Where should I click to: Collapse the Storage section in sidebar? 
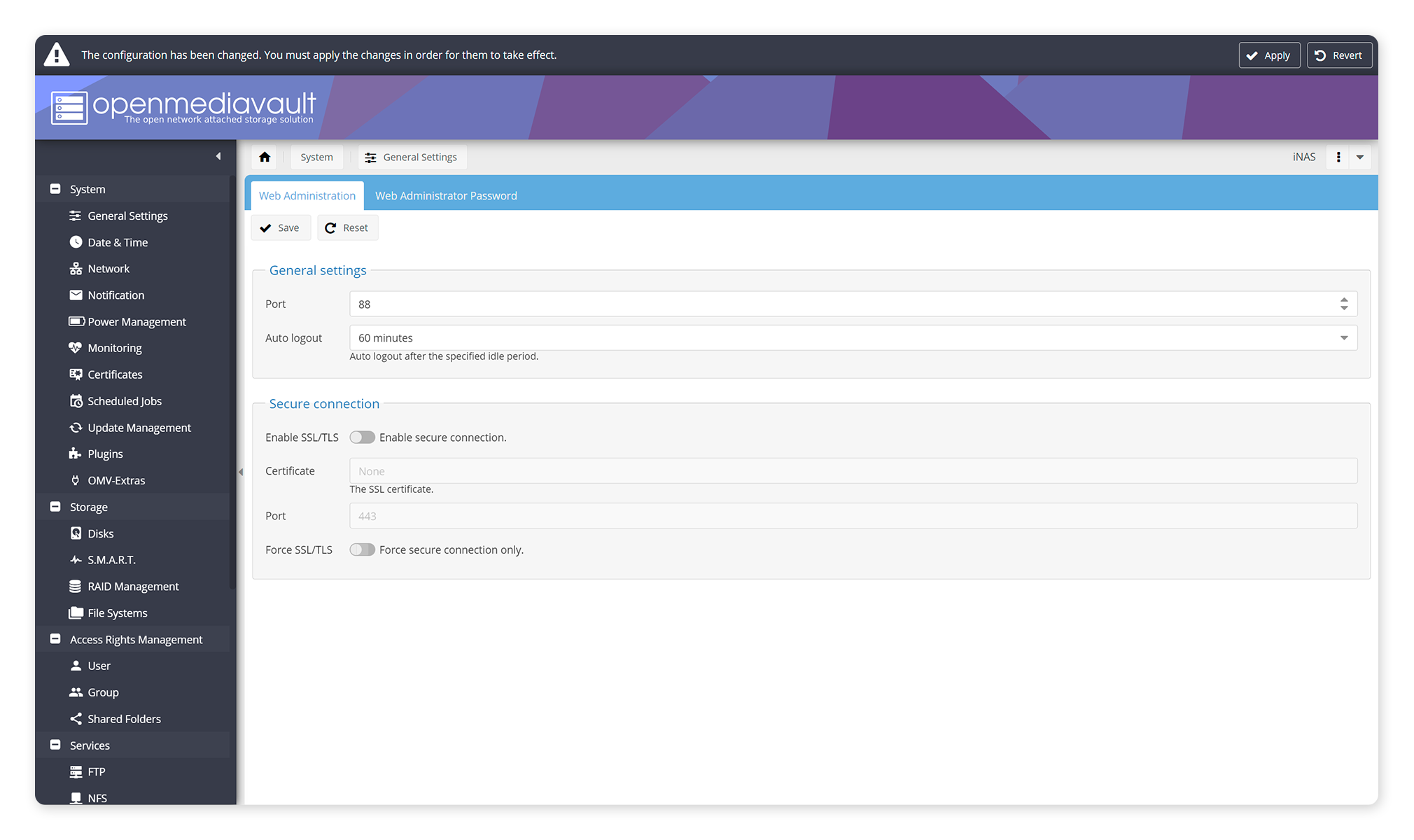[55, 507]
